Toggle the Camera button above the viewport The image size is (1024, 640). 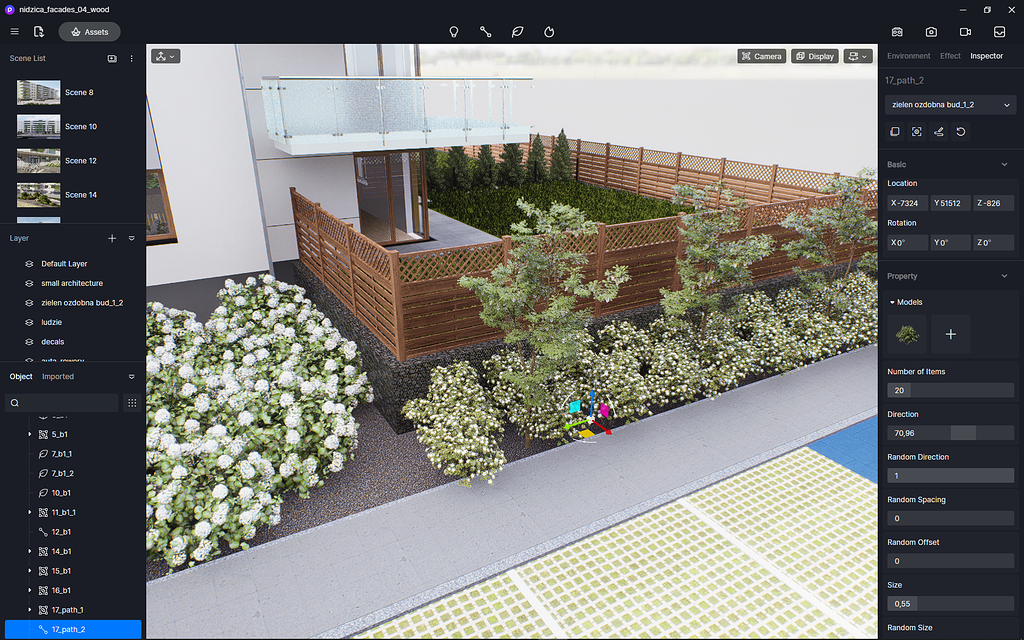pos(761,56)
